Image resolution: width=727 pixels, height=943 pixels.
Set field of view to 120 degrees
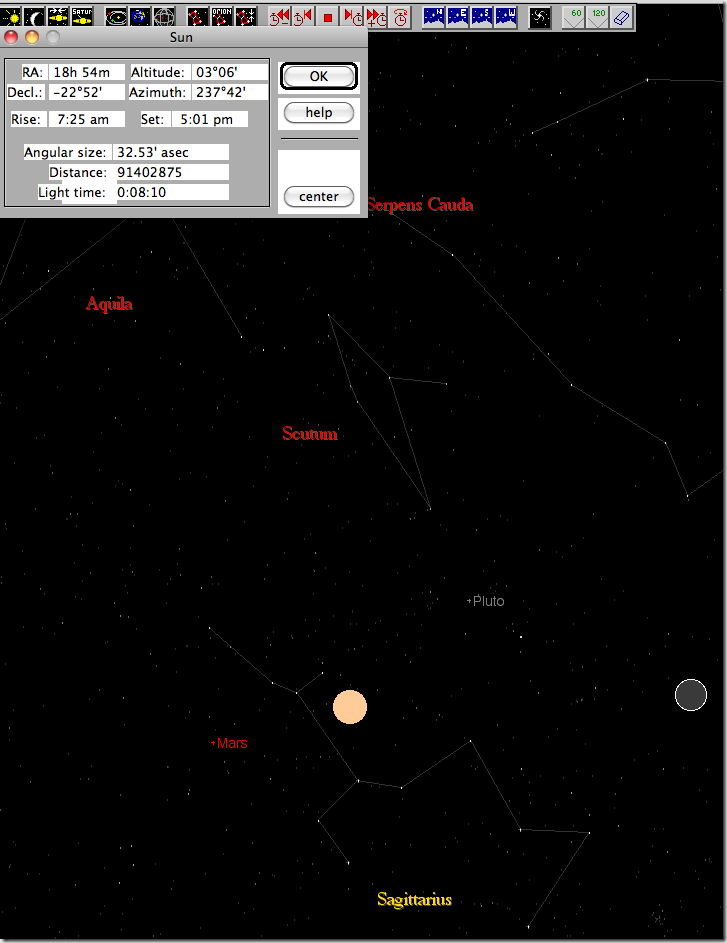click(x=597, y=16)
